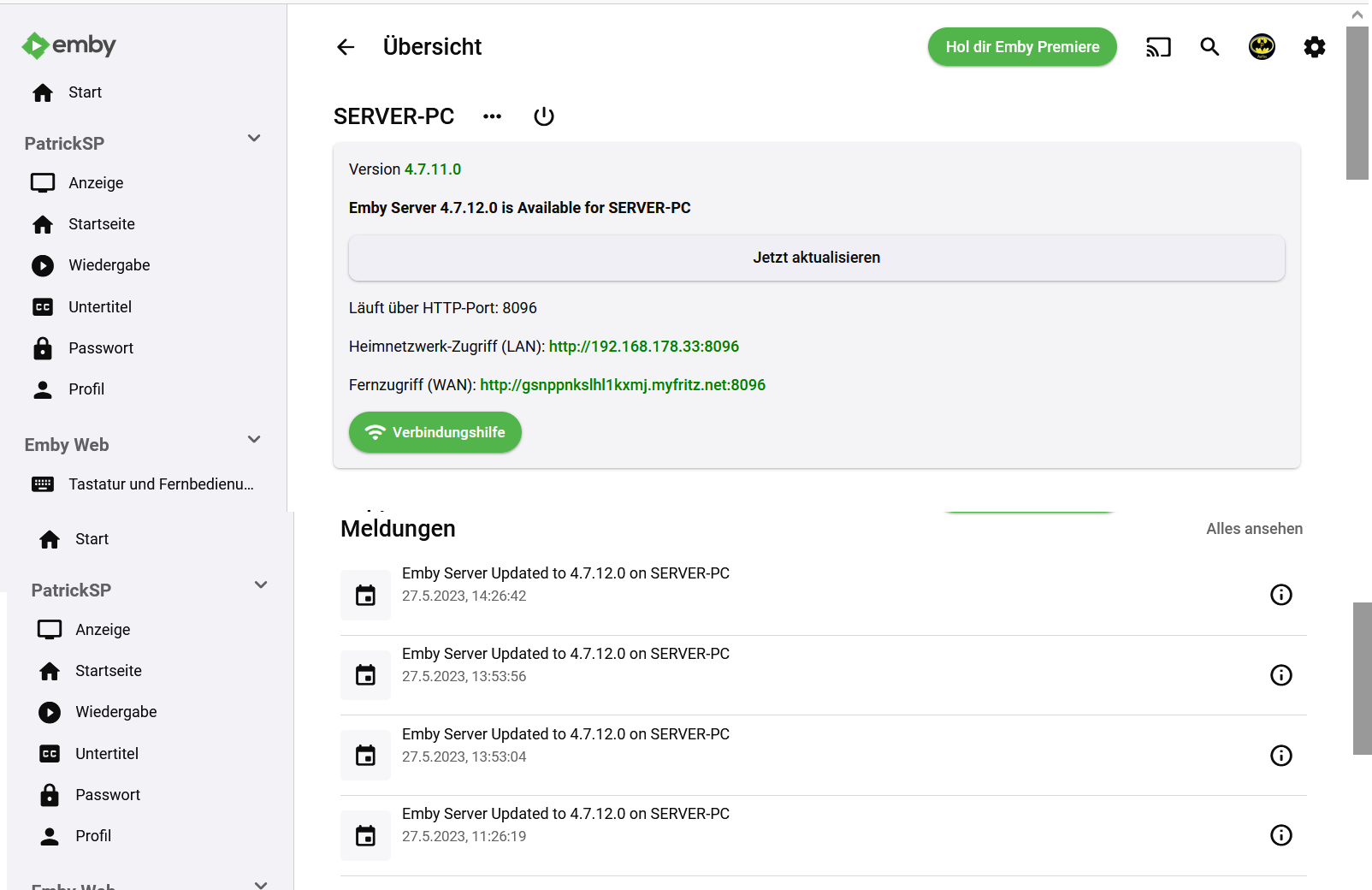Click the calendar icon of the 14:26:42 entry
This screenshot has width=1372, height=890.
pyautogui.click(x=366, y=596)
